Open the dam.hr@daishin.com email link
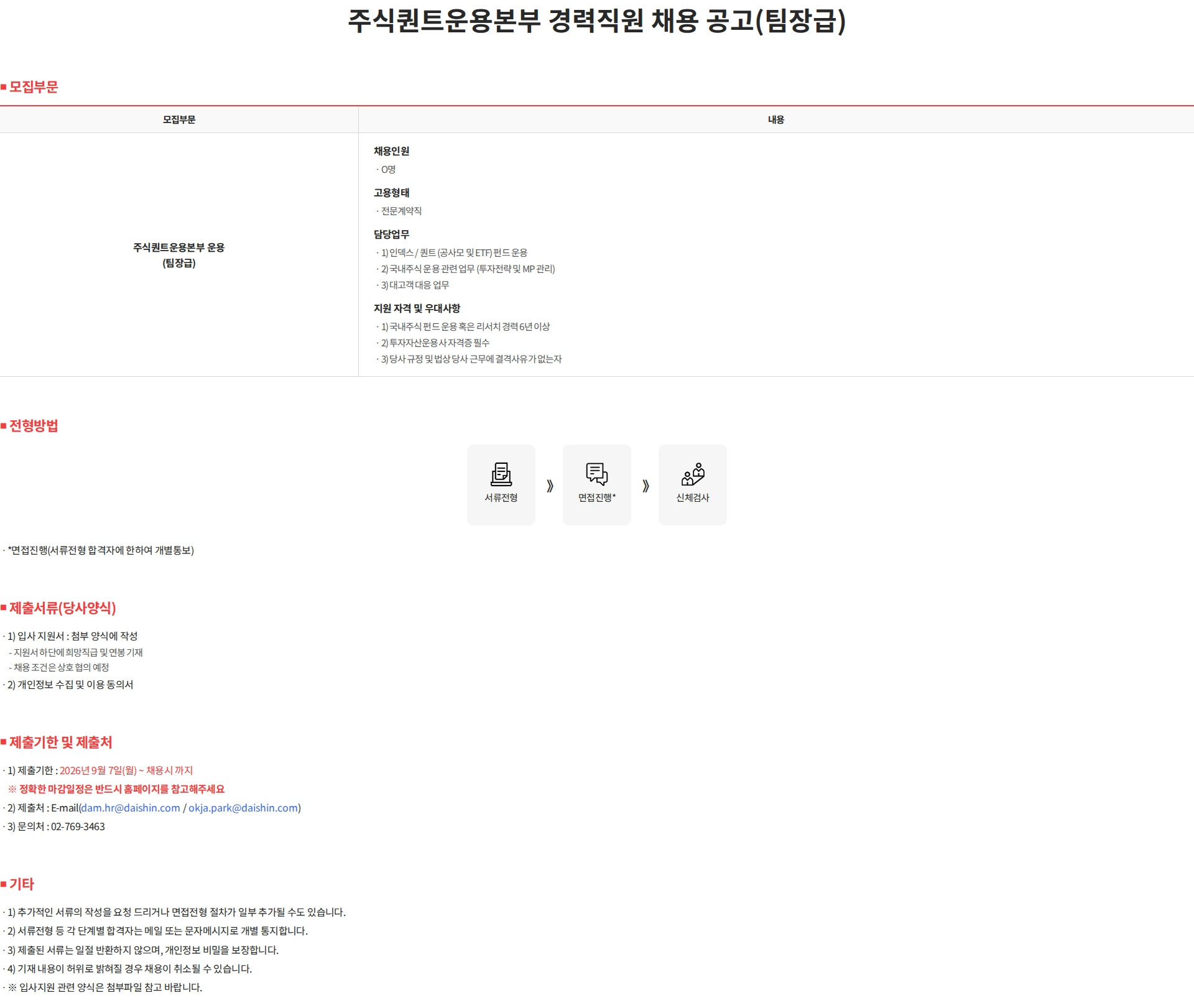This screenshot has width=1194, height=1008. click(x=131, y=808)
